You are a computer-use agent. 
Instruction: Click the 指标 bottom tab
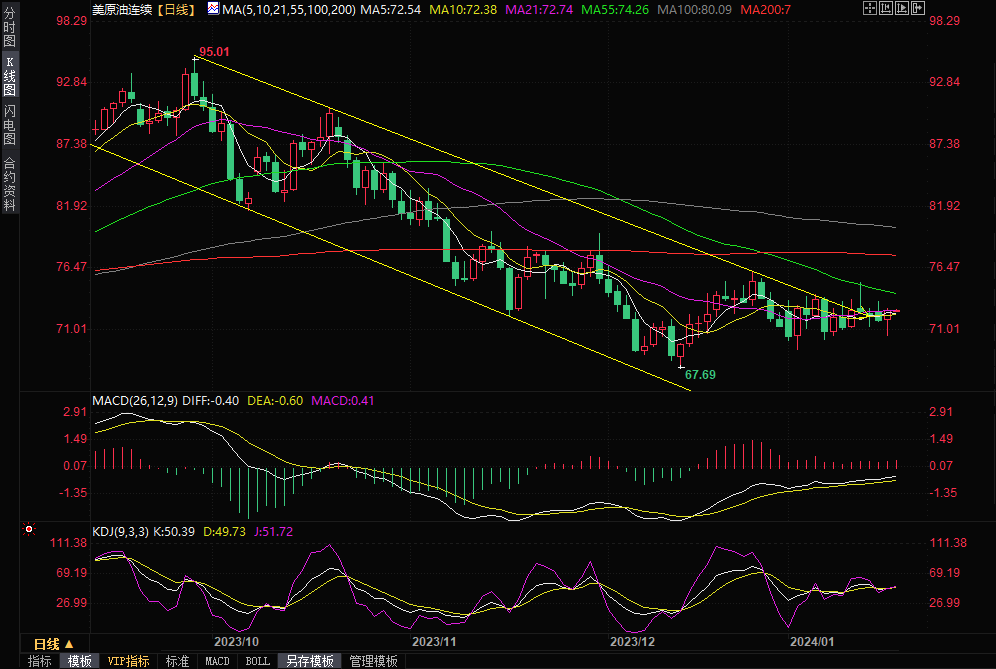(39, 661)
